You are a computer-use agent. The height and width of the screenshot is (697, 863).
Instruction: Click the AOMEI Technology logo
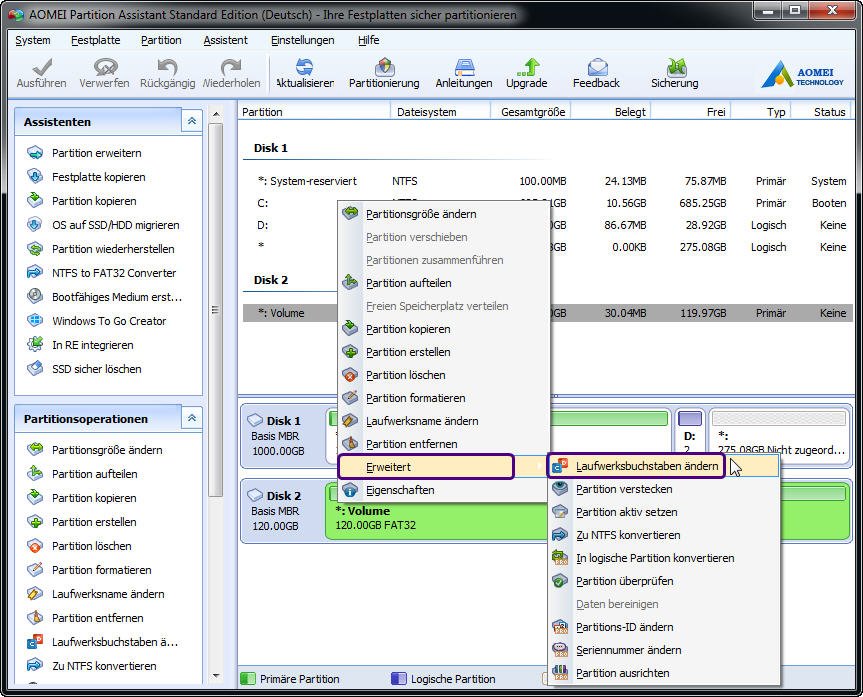coord(802,74)
